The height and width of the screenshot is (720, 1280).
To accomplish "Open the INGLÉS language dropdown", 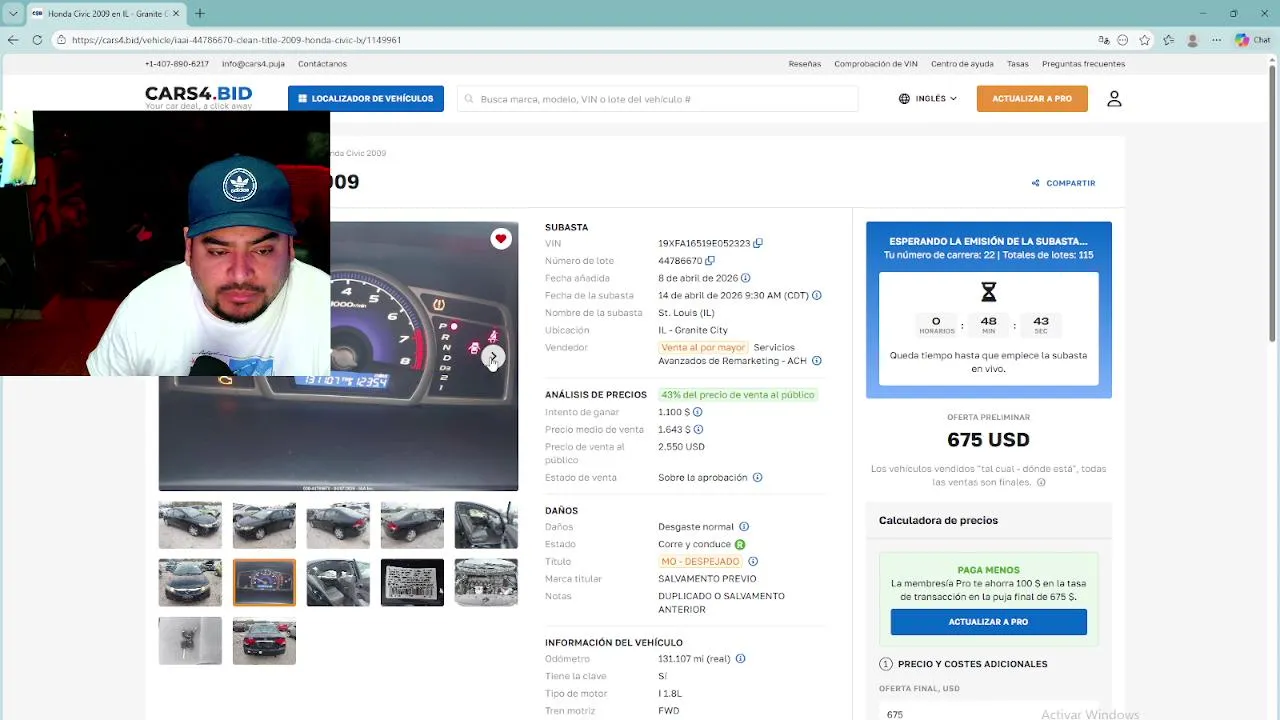I will (x=928, y=99).
